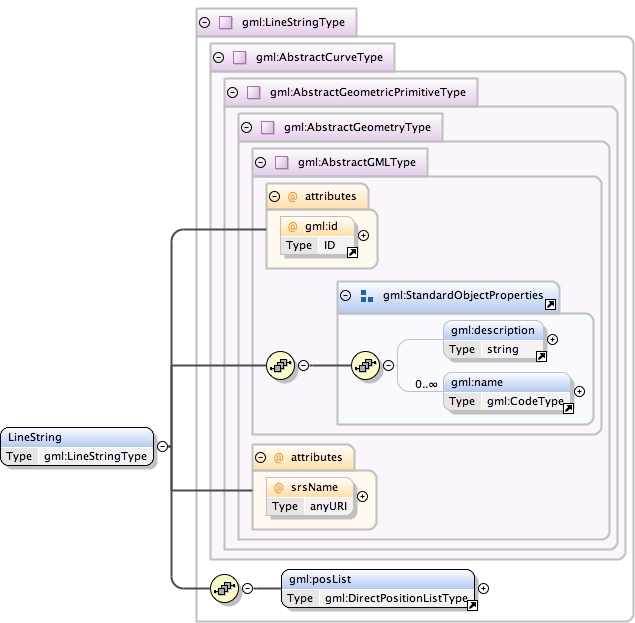Viewport: 635px width, 623px height.
Task: Collapse the sequence before gml:StandardObjectProperties
Action: click(x=303, y=365)
